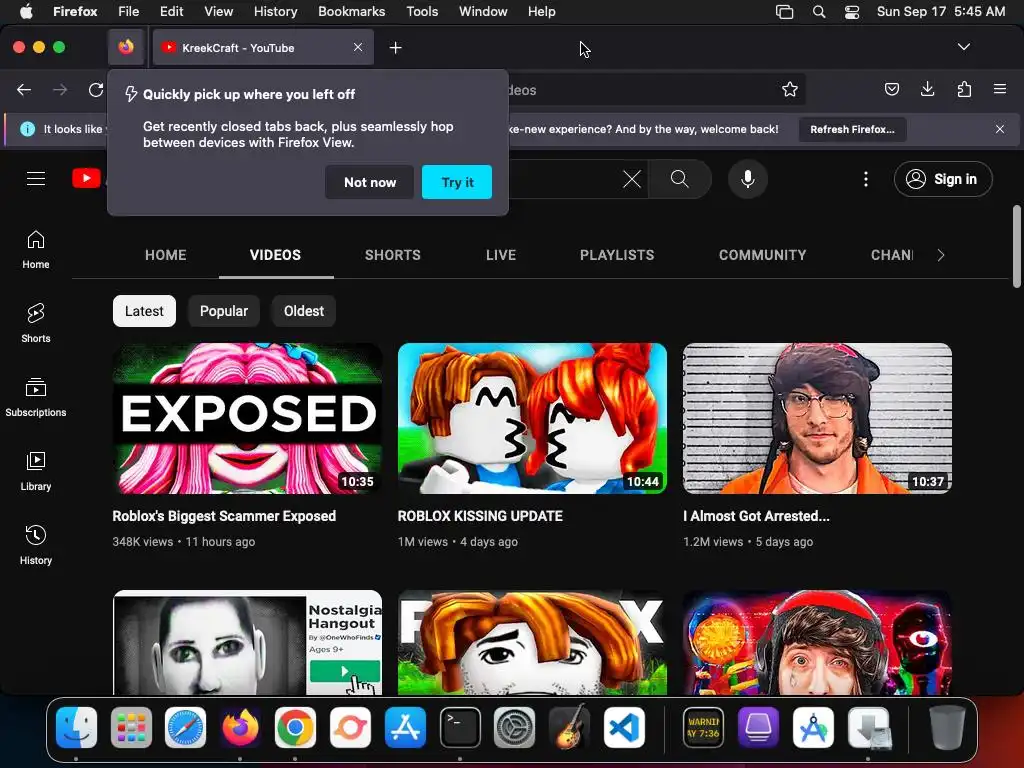Open the Bookmarks menu
Screen dimensions: 1024x768
351,12
